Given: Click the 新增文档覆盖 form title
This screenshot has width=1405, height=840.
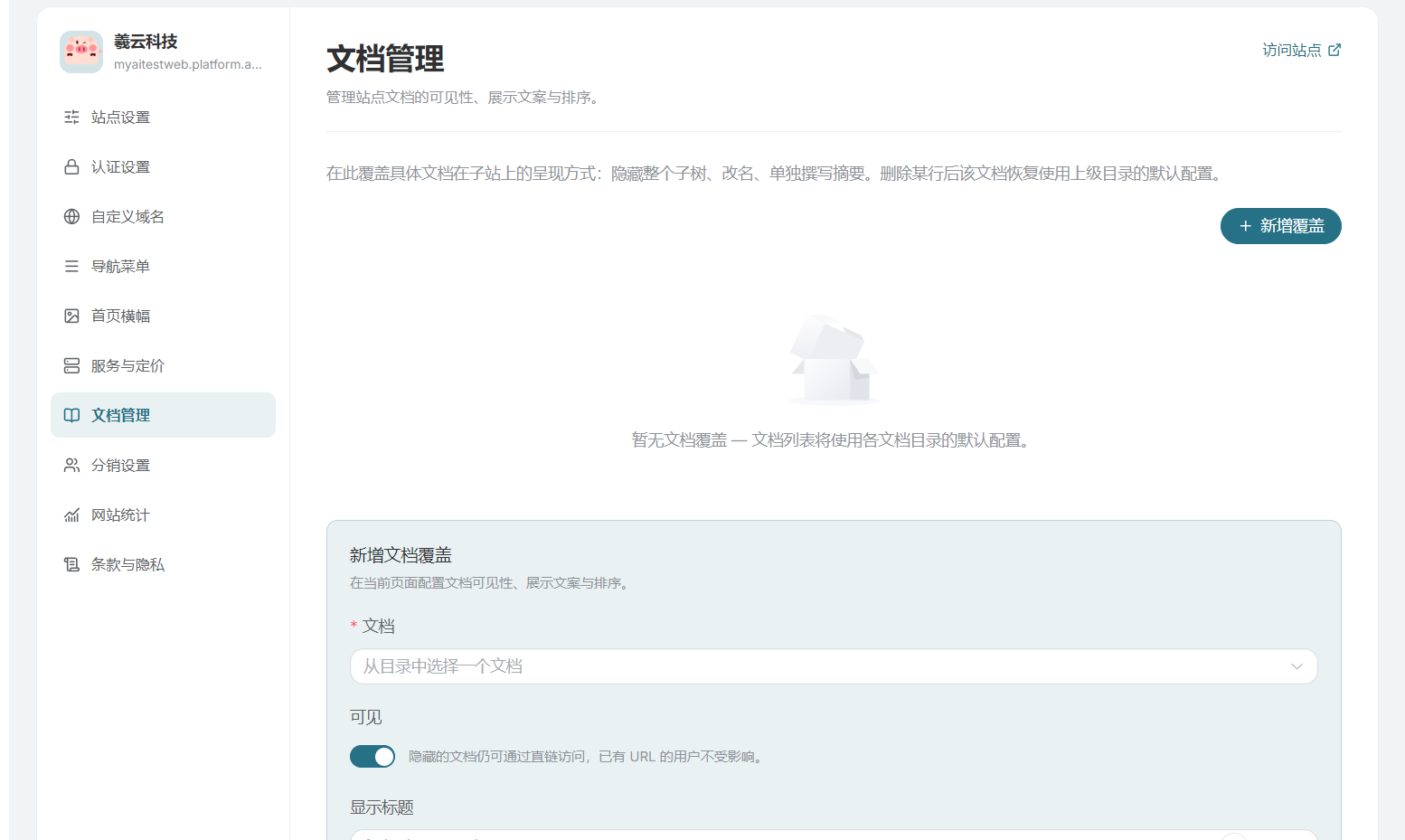Looking at the screenshot, I should tap(401, 555).
